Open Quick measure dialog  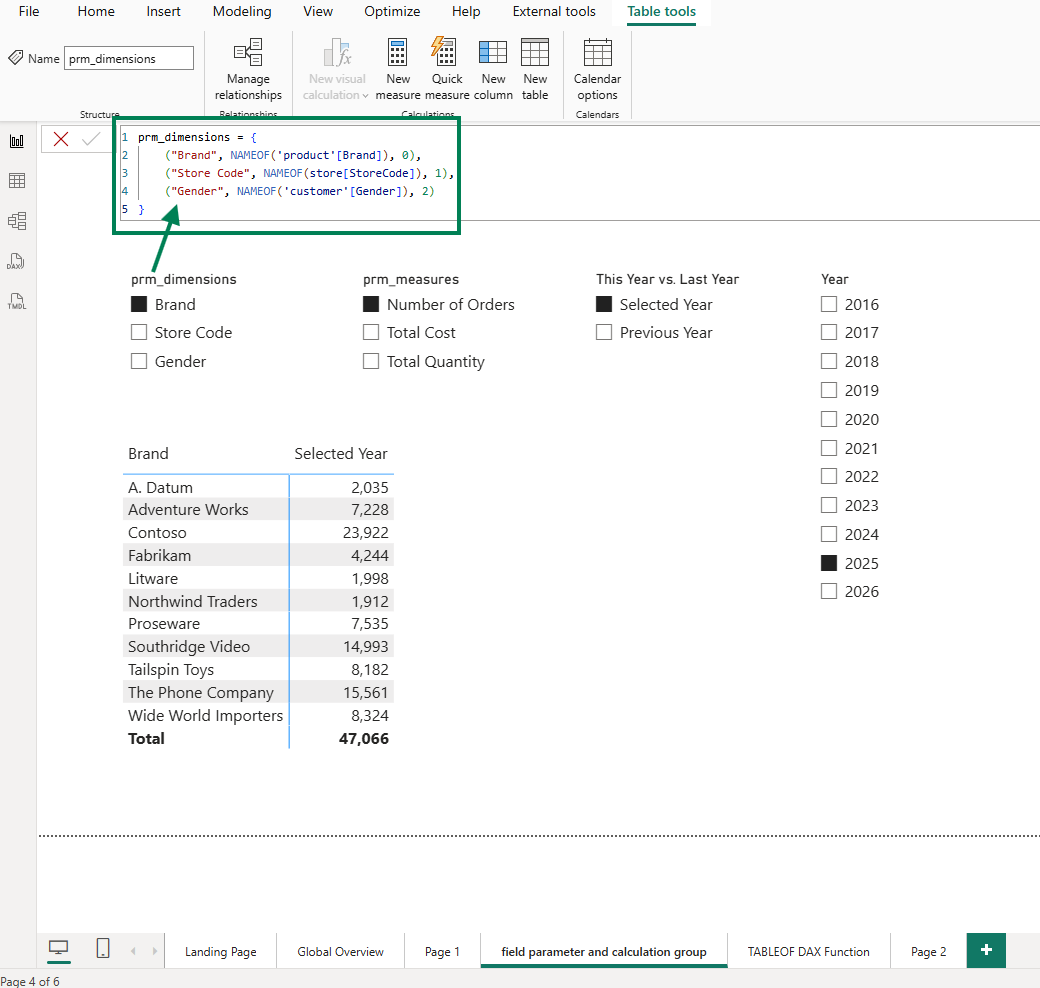pos(446,69)
